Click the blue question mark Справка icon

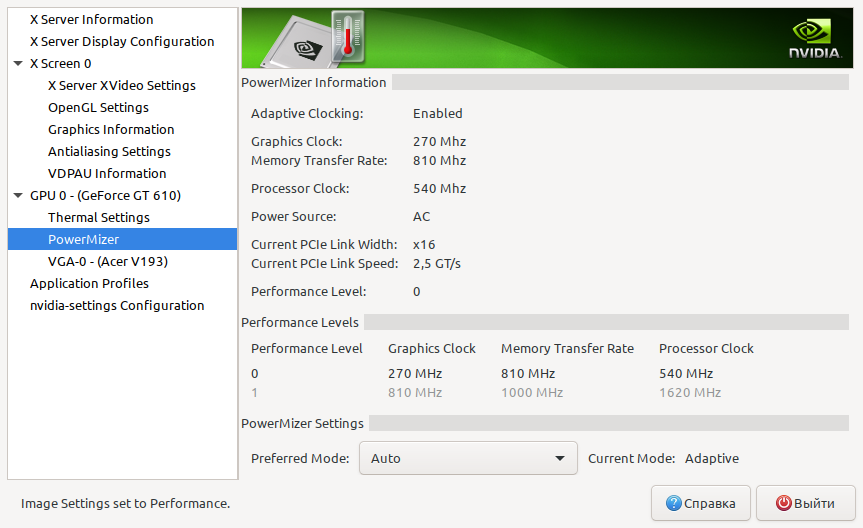[673, 503]
